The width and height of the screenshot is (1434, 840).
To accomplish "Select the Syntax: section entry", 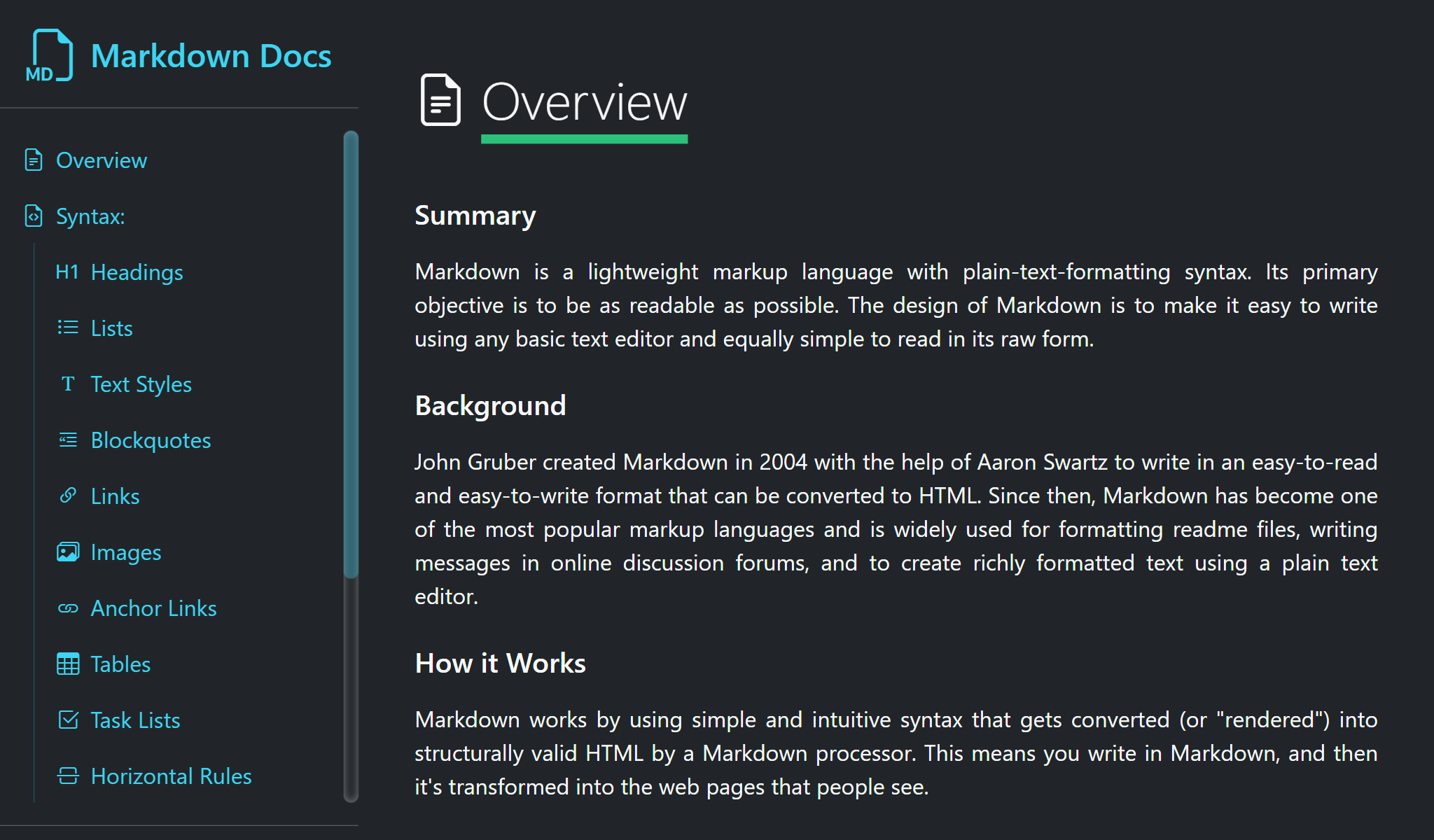I will (x=90, y=216).
